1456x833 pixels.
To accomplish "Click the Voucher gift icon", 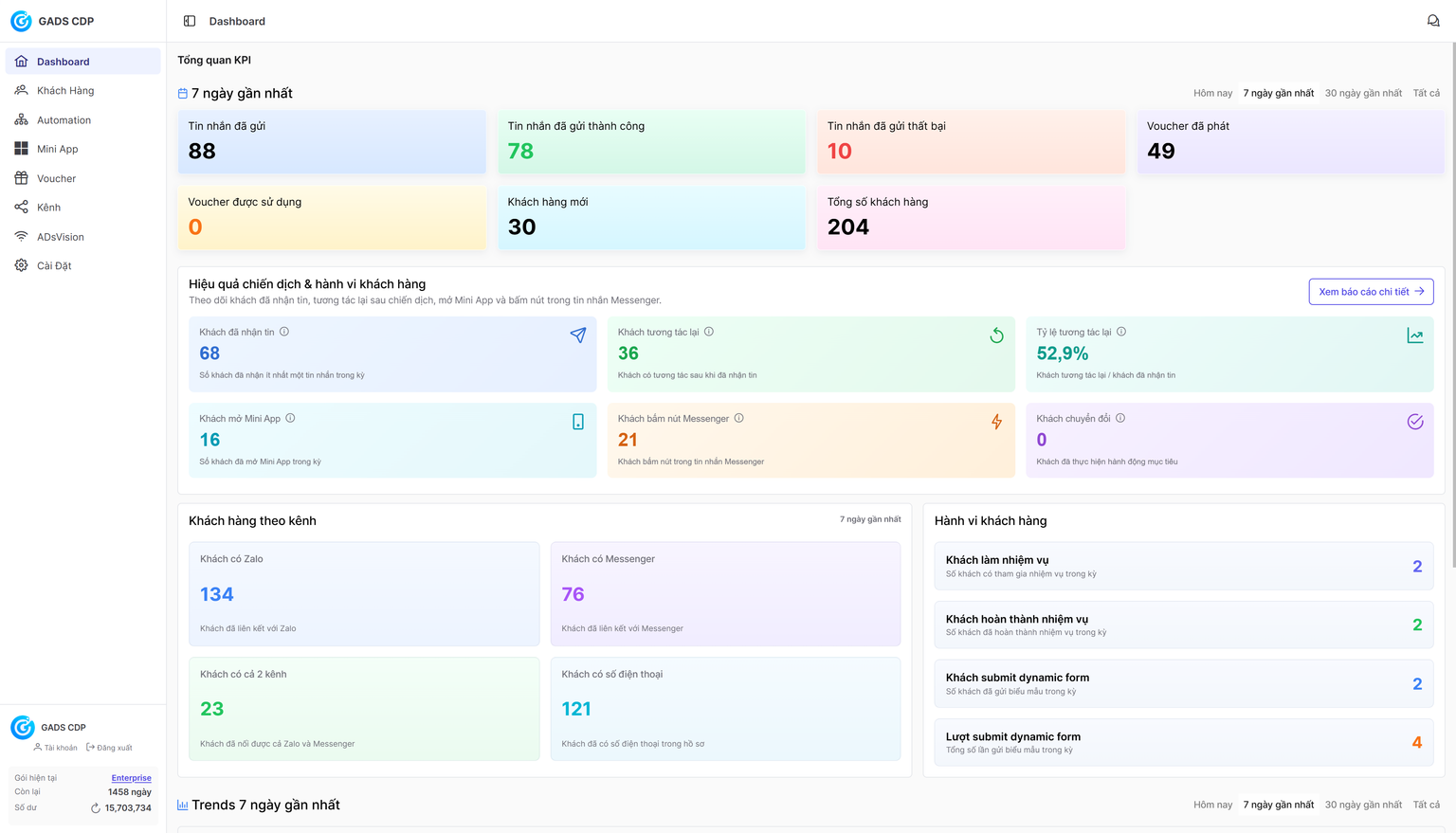I will coord(21,178).
